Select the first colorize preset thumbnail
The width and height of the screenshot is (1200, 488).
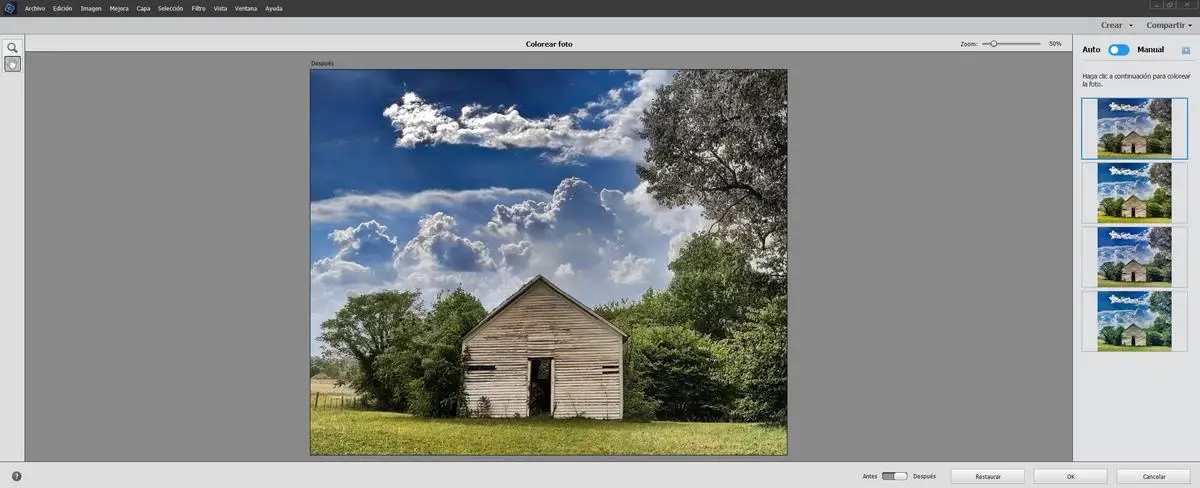pos(1135,128)
